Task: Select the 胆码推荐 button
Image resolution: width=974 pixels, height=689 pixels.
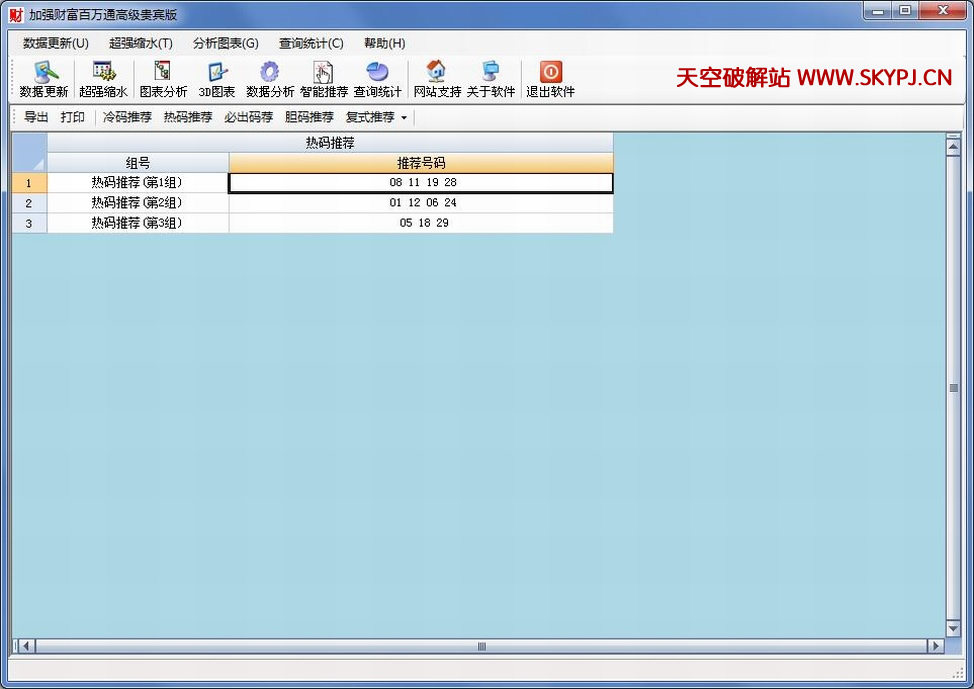Action: pos(309,117)
